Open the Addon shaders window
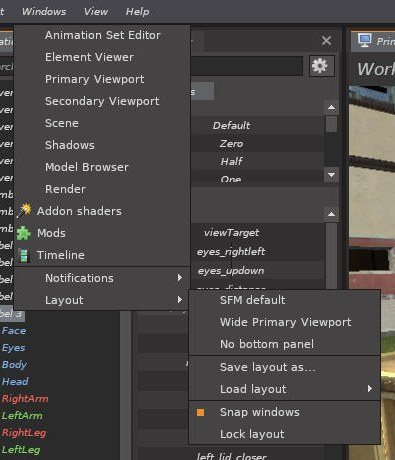395x460 pixels. [x=102, y=211]
